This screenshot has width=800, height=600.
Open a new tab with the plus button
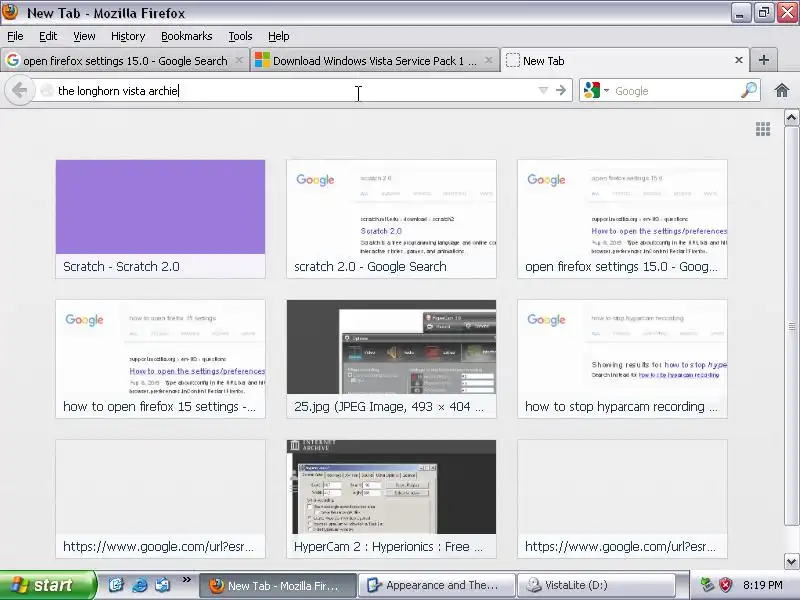(763, 60)
